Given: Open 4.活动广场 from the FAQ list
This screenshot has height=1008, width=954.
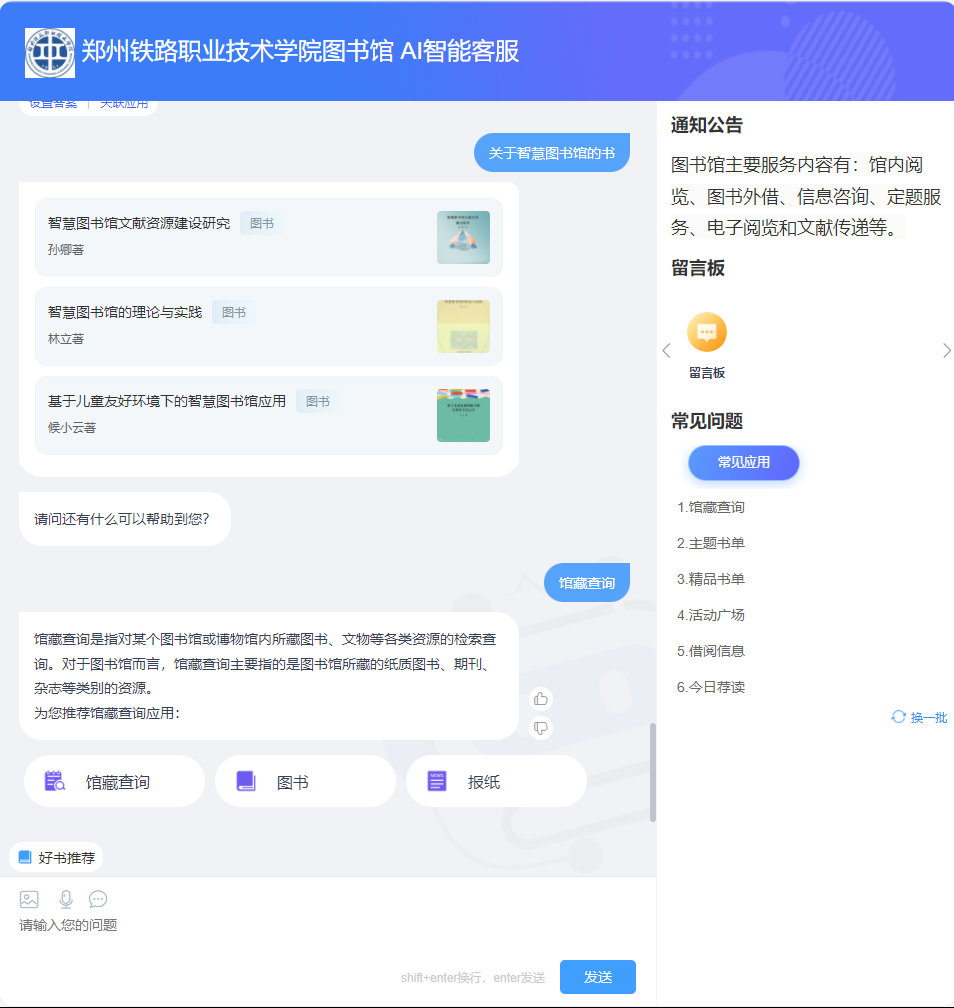Looking at the screenshot, I should coord(711,615).
